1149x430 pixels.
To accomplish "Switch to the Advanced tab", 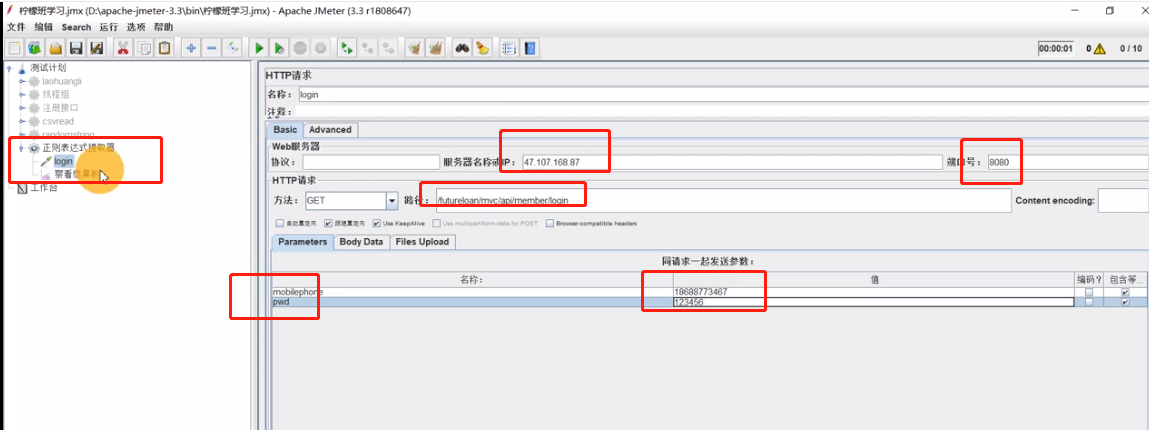I will click(330, 130).
